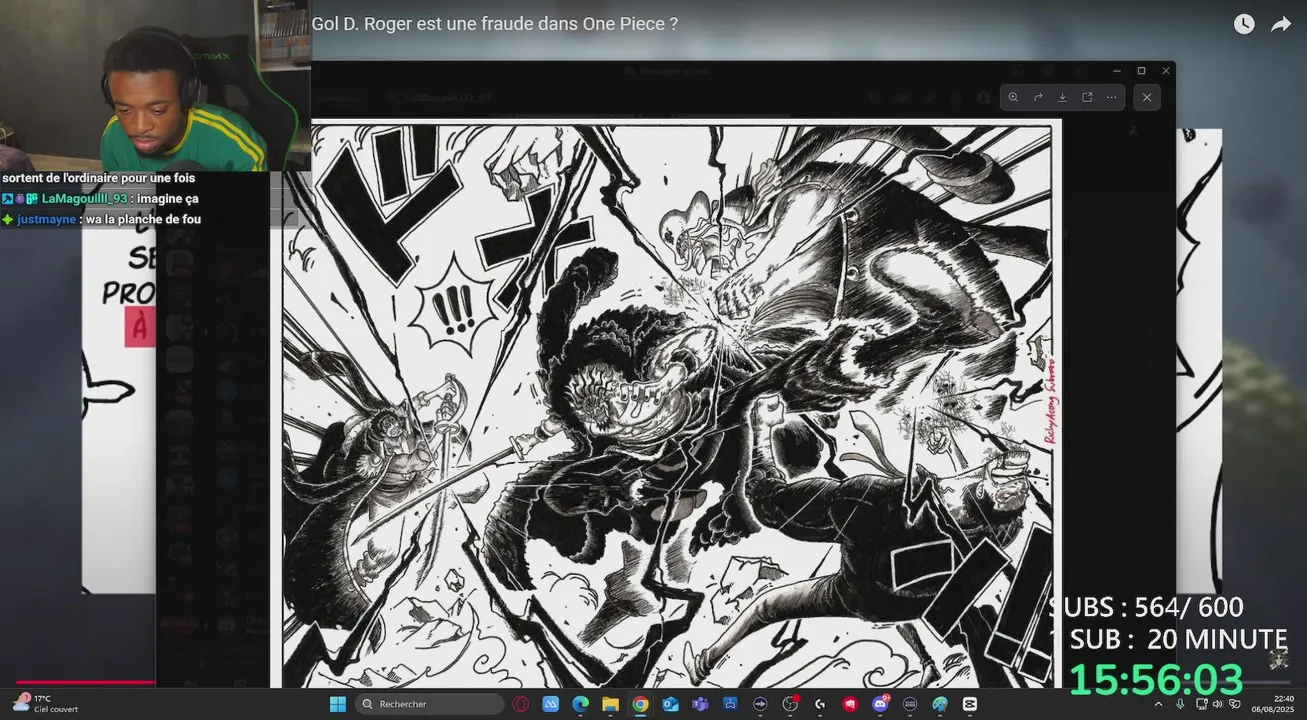This screenshot has width=1307, height=720.
Task: Download the image via the toolbar
Action: pyautogui.click(x=1062, y=97)
